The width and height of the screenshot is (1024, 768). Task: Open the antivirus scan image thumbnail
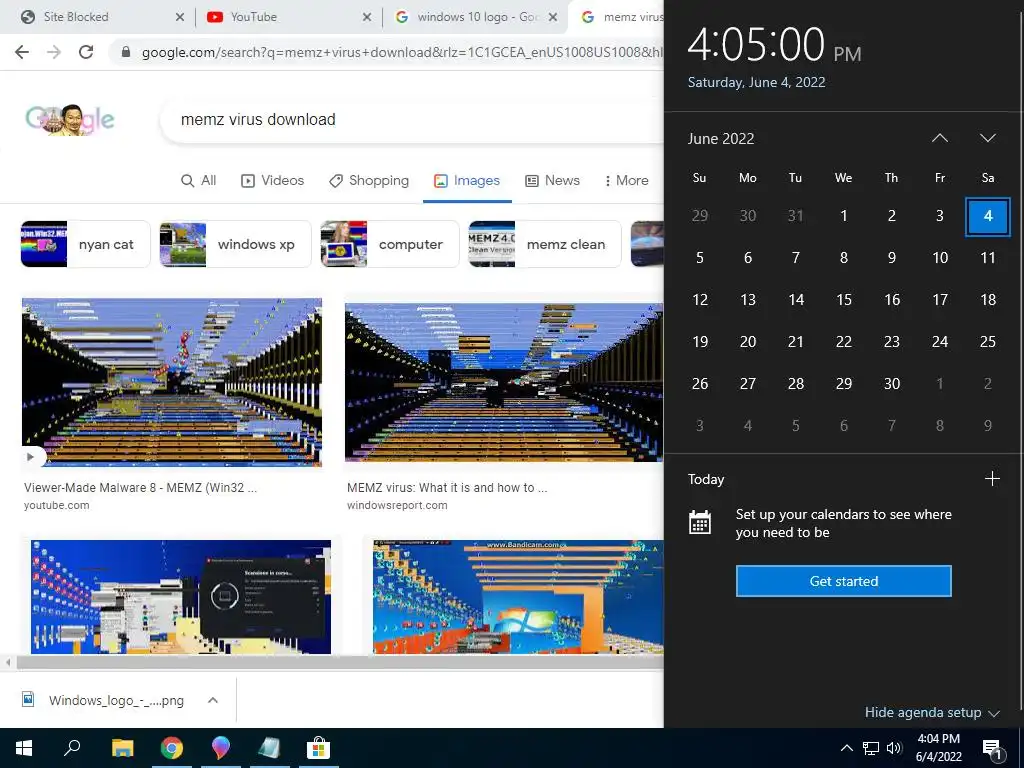181,597
